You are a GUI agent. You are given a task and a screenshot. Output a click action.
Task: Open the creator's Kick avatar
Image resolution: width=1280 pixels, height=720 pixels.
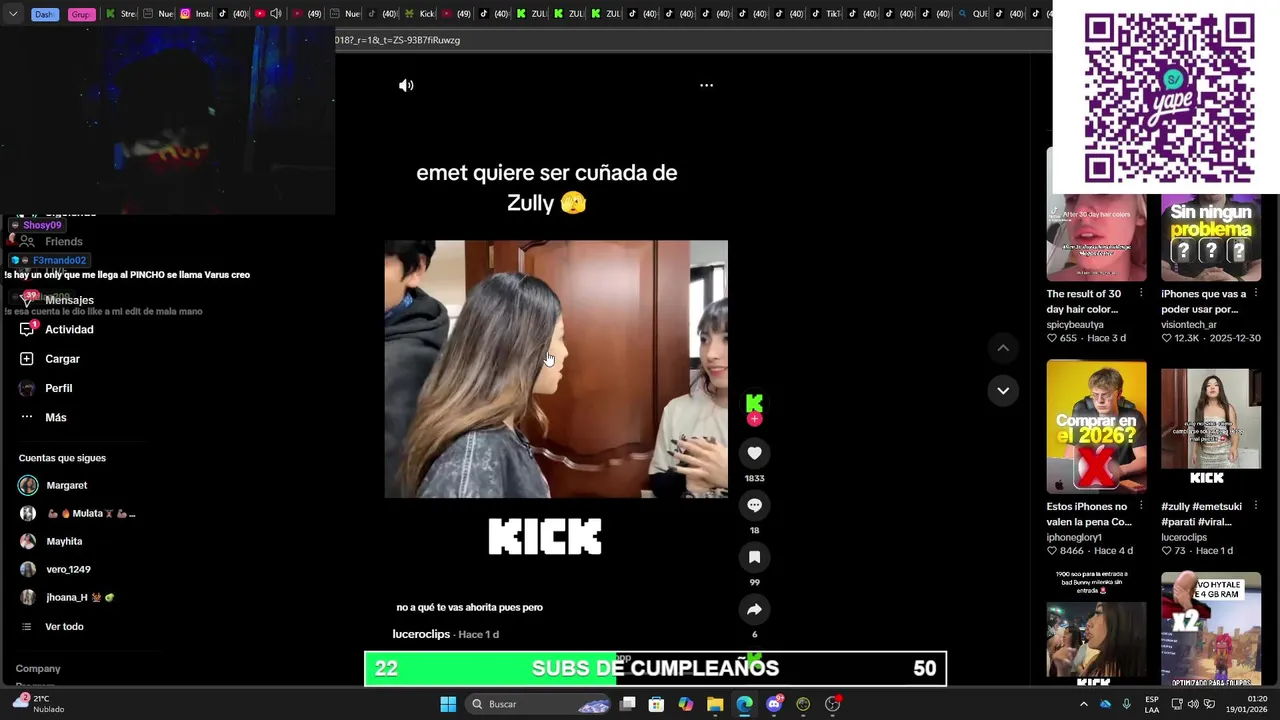click(755, 402)
